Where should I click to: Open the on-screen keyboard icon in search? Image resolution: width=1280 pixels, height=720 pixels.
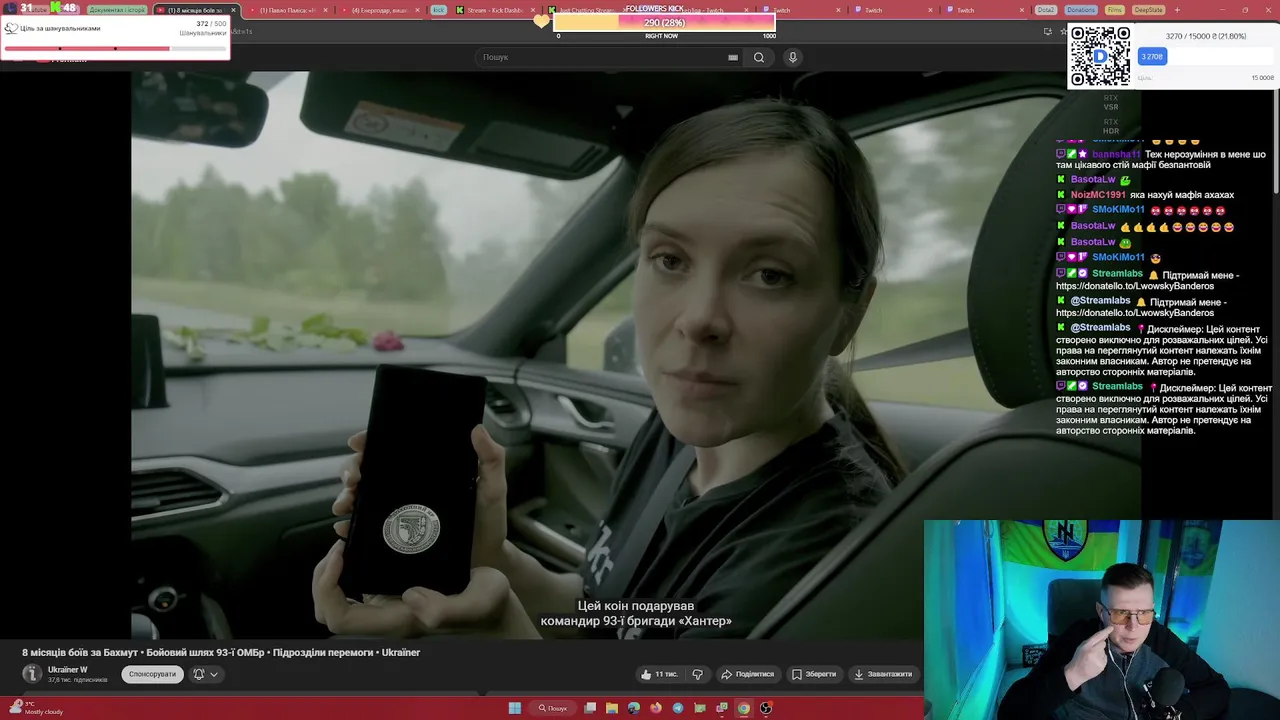coord(733,58)
